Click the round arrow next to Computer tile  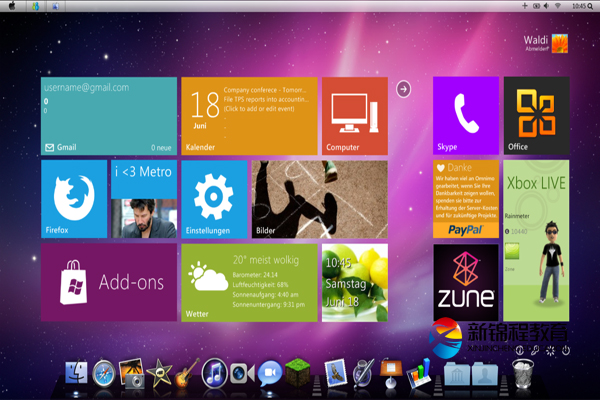[403, 89]
